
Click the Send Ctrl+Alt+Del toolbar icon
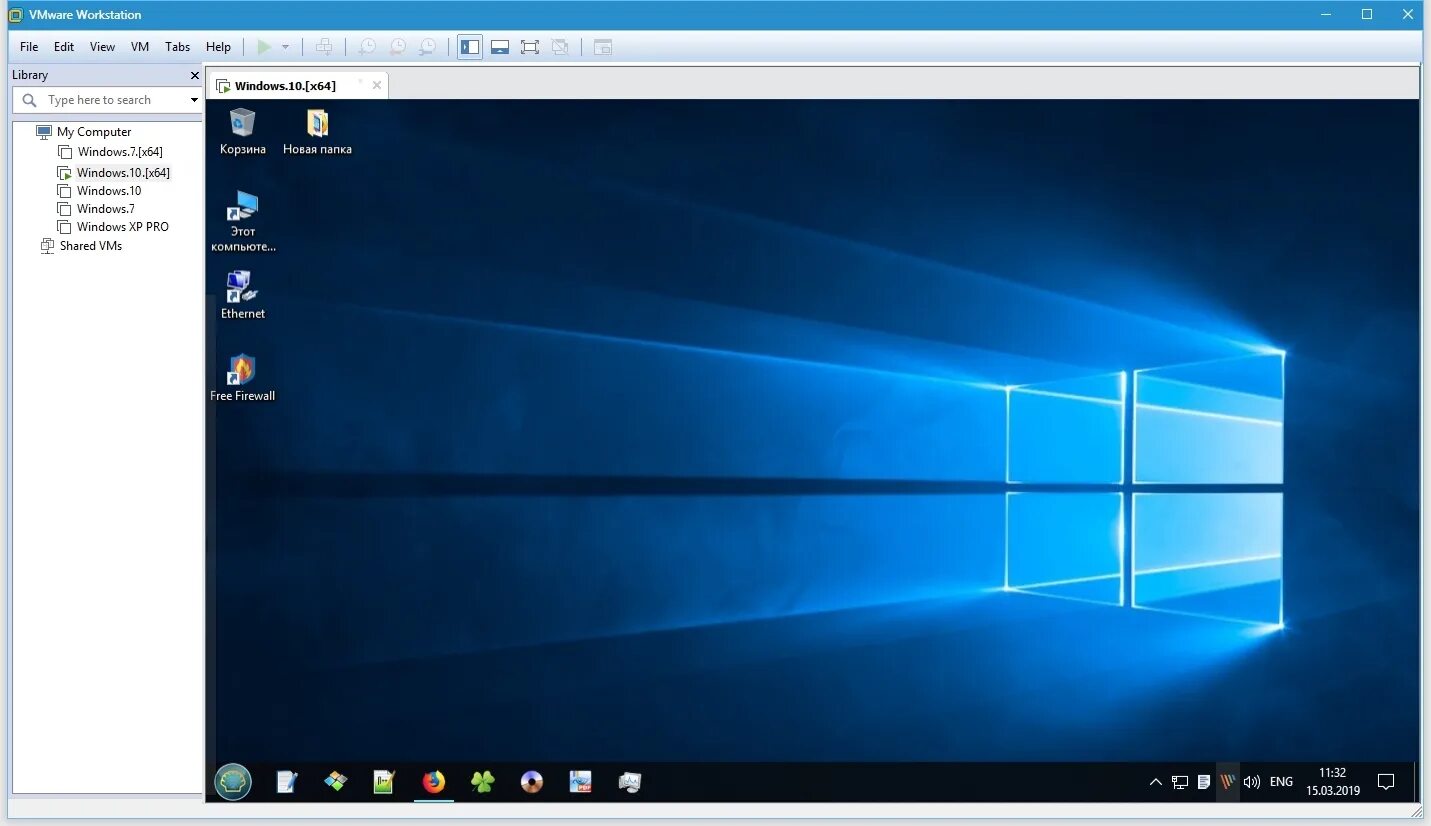click(x=323, y=47)
